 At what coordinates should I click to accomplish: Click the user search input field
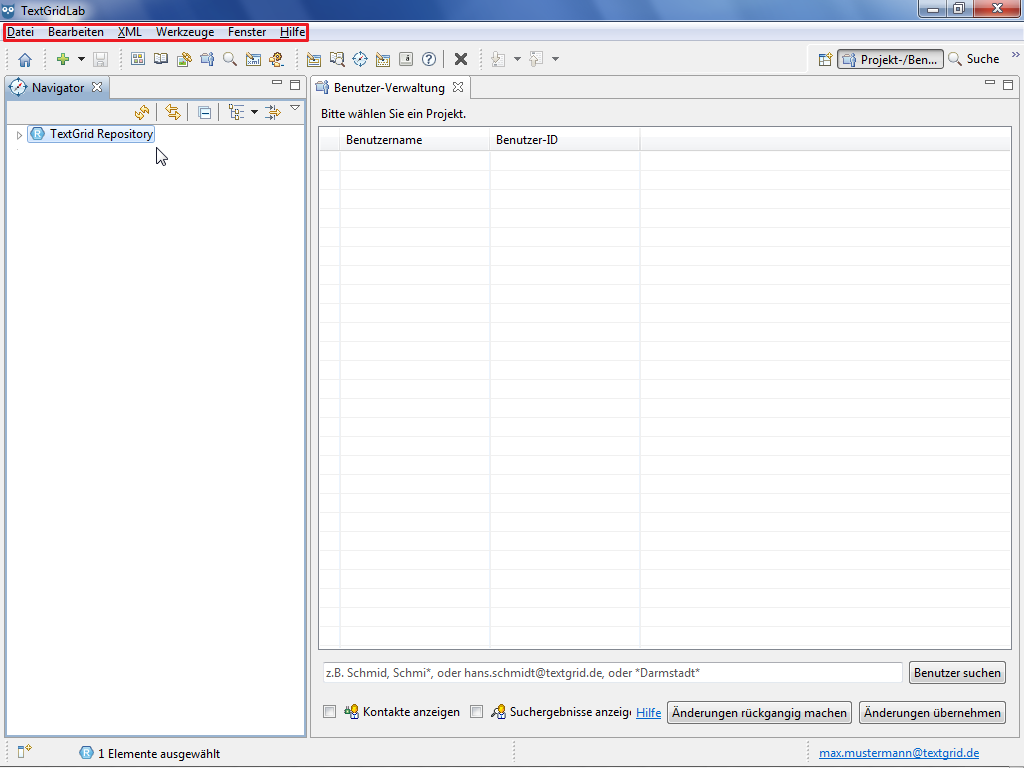click(610, 673)
